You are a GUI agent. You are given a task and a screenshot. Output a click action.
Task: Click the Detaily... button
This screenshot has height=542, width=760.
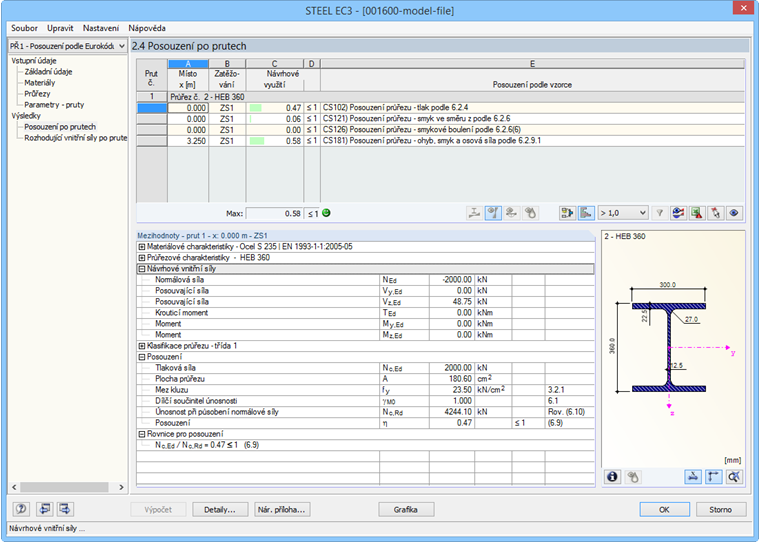[x=219, y=509]
